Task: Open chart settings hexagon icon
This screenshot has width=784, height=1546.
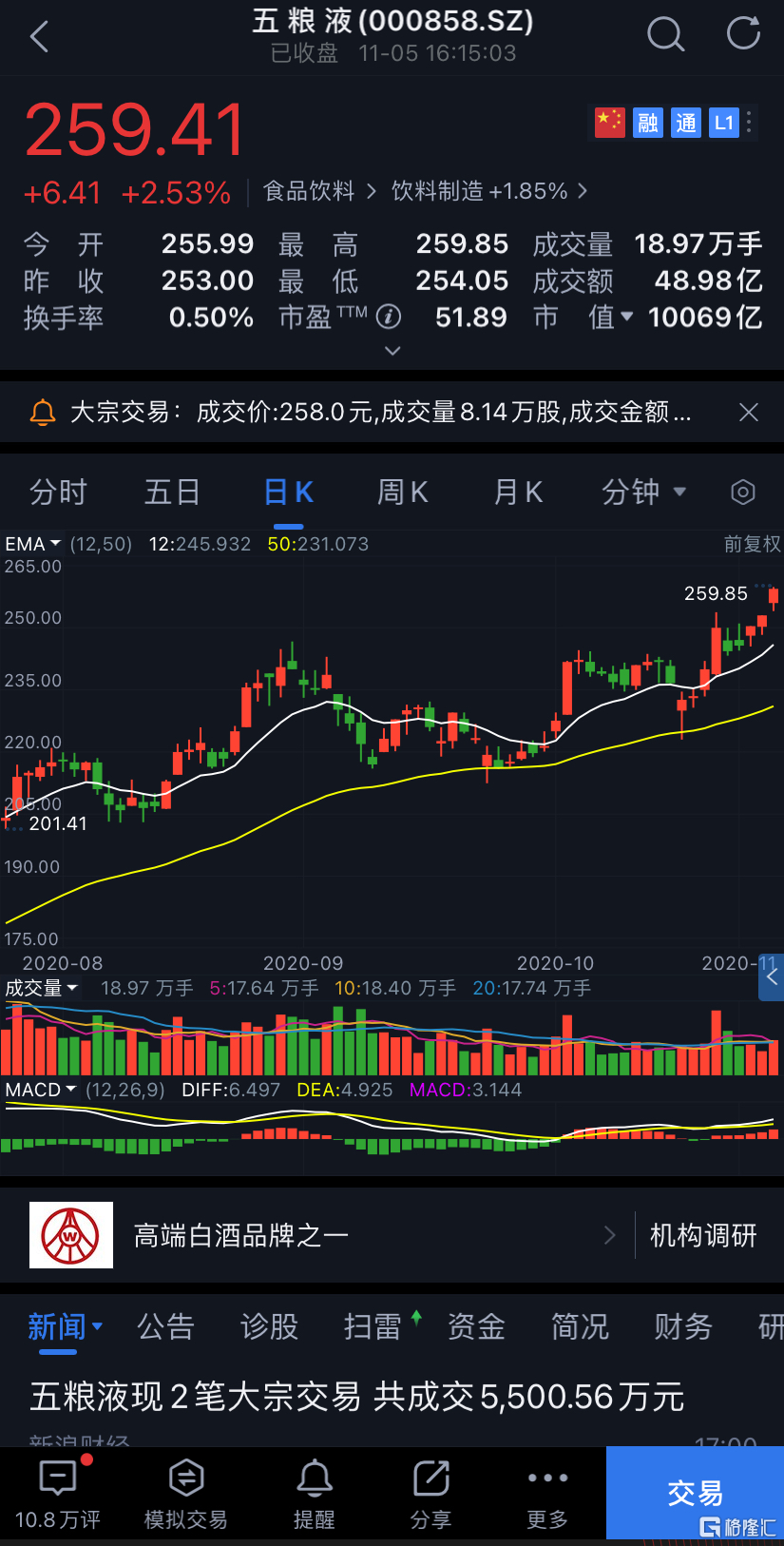Action: [743, 492]
